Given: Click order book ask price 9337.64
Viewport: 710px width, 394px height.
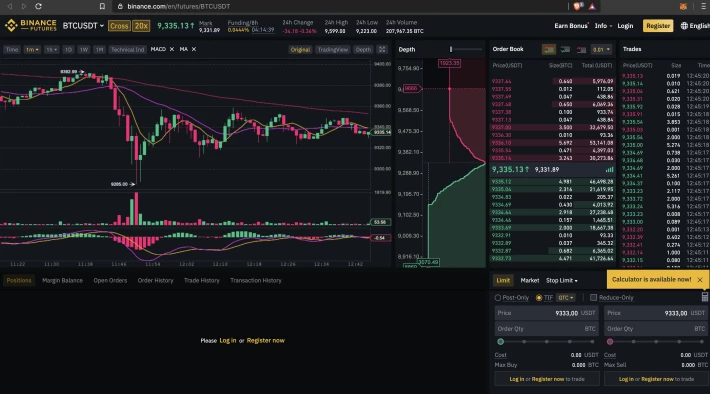Looking at the screenshot, I should pyautogui.click(x=501, y=82).
